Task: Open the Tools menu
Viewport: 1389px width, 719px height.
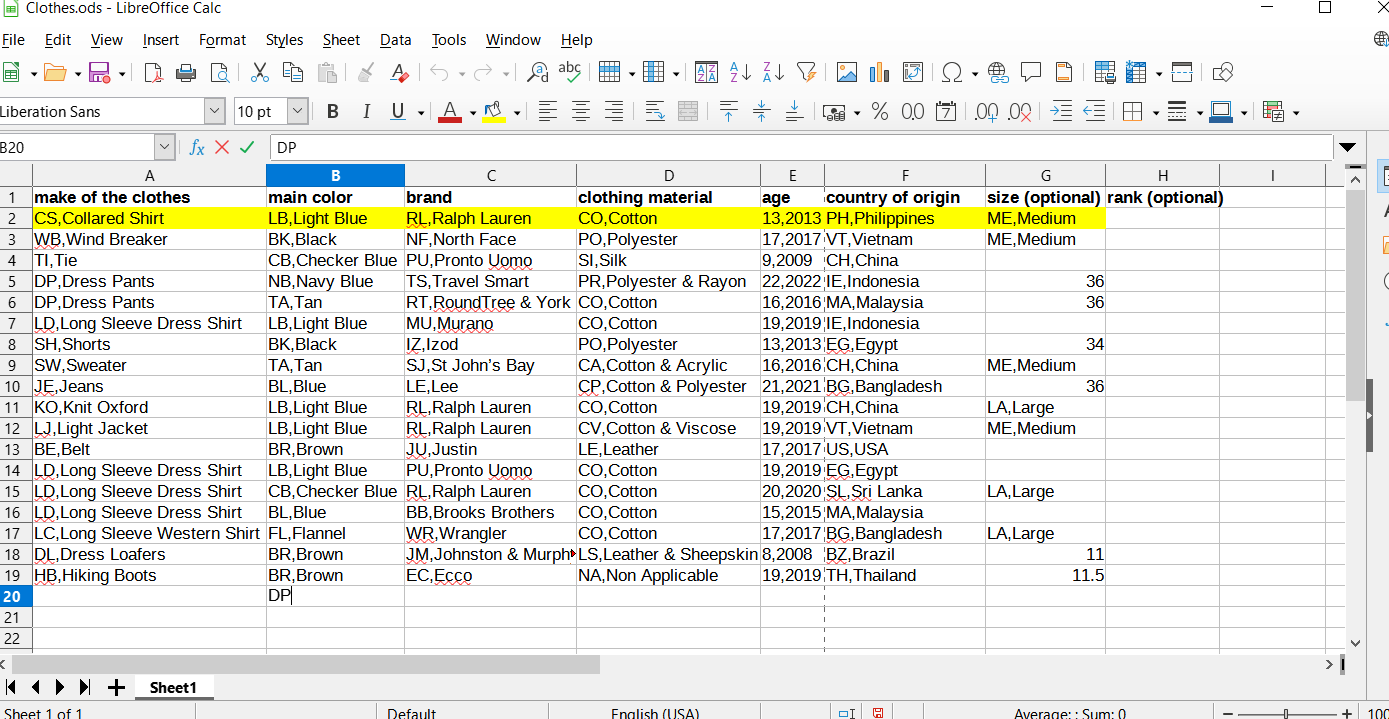Action: (449, 40)
